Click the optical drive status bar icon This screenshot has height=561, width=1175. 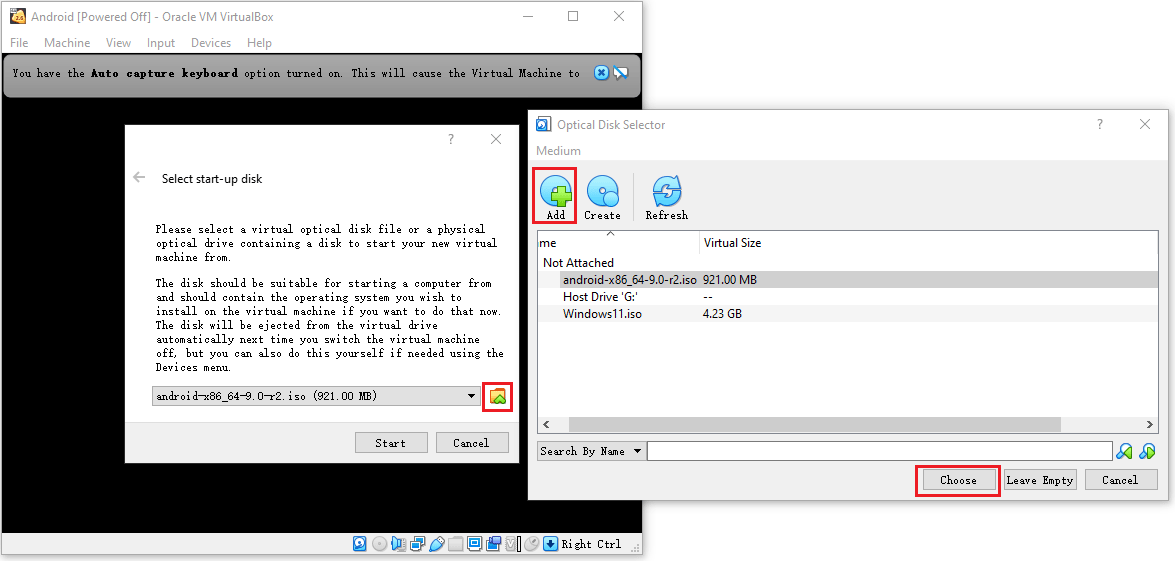[379, 544]
